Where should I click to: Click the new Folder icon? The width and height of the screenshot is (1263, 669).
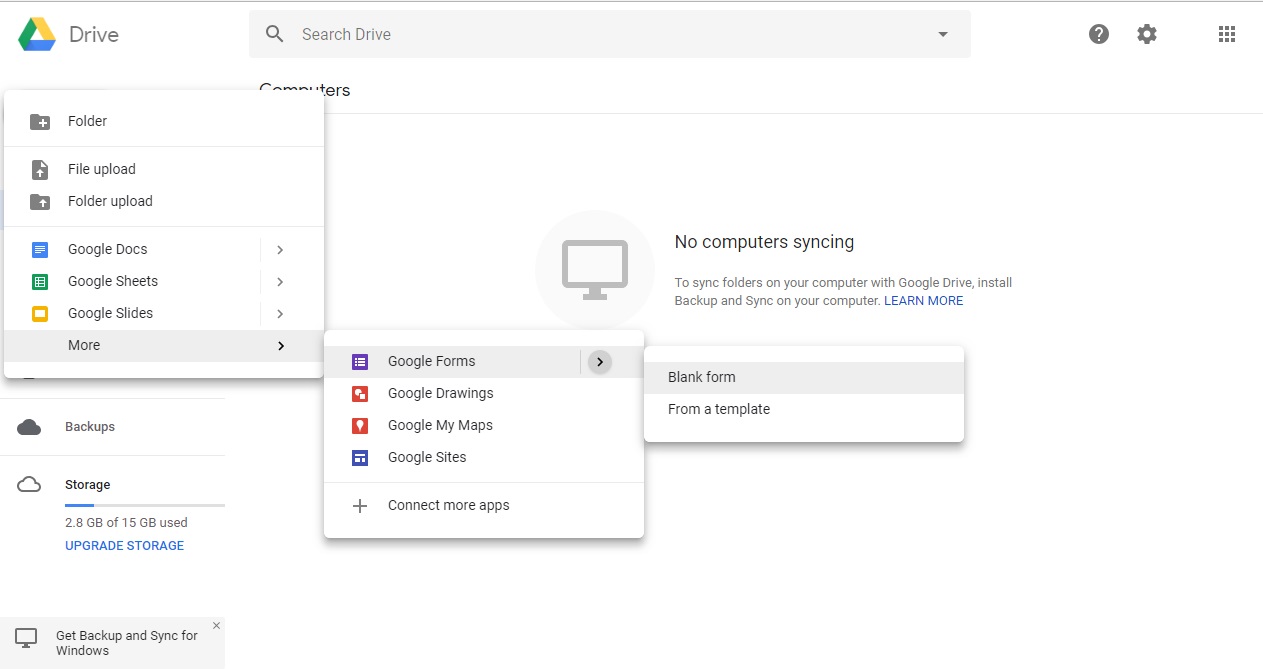click(40, 121)
